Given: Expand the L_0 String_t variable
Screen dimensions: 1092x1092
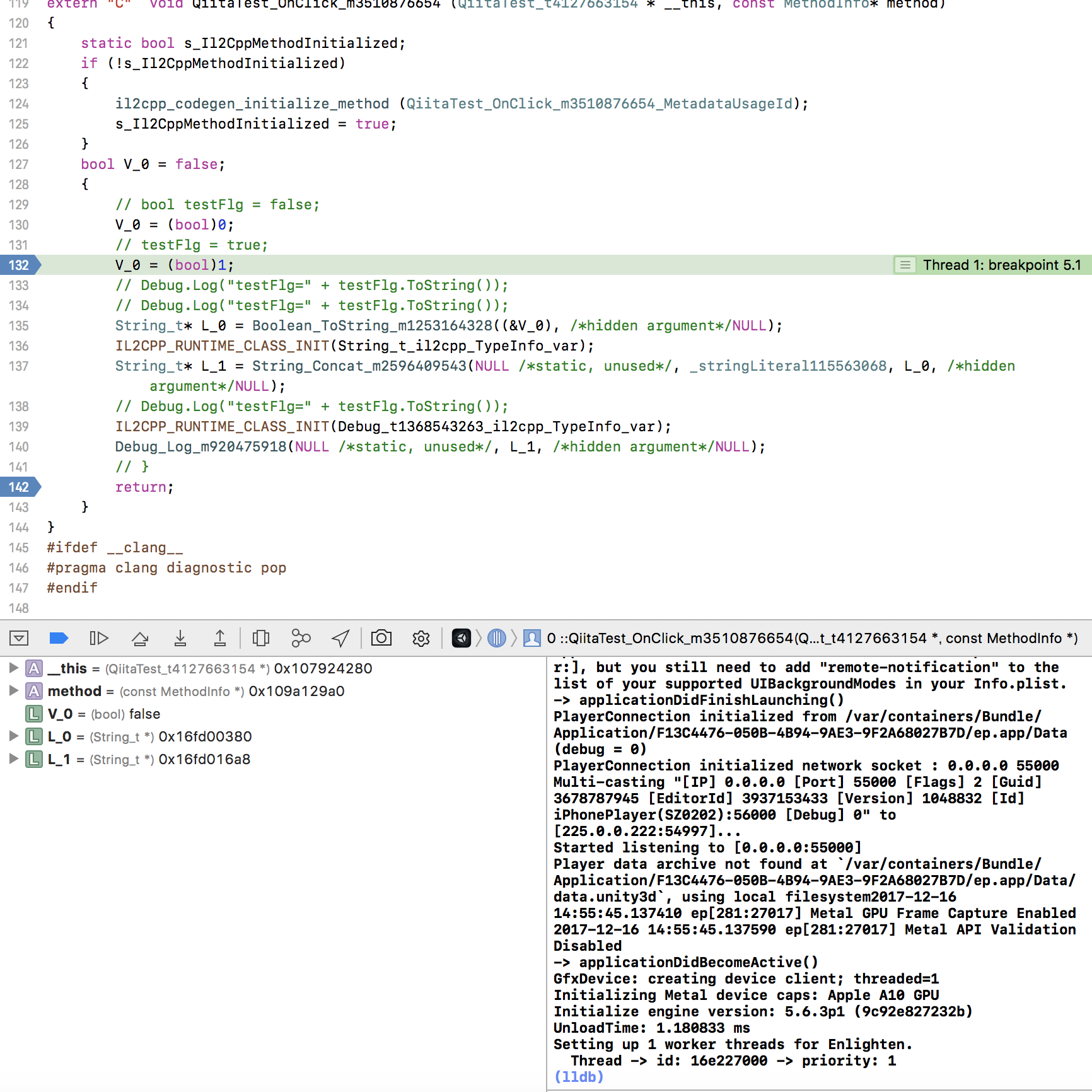Looking at the screenshot, I should [x=13, y=736].
